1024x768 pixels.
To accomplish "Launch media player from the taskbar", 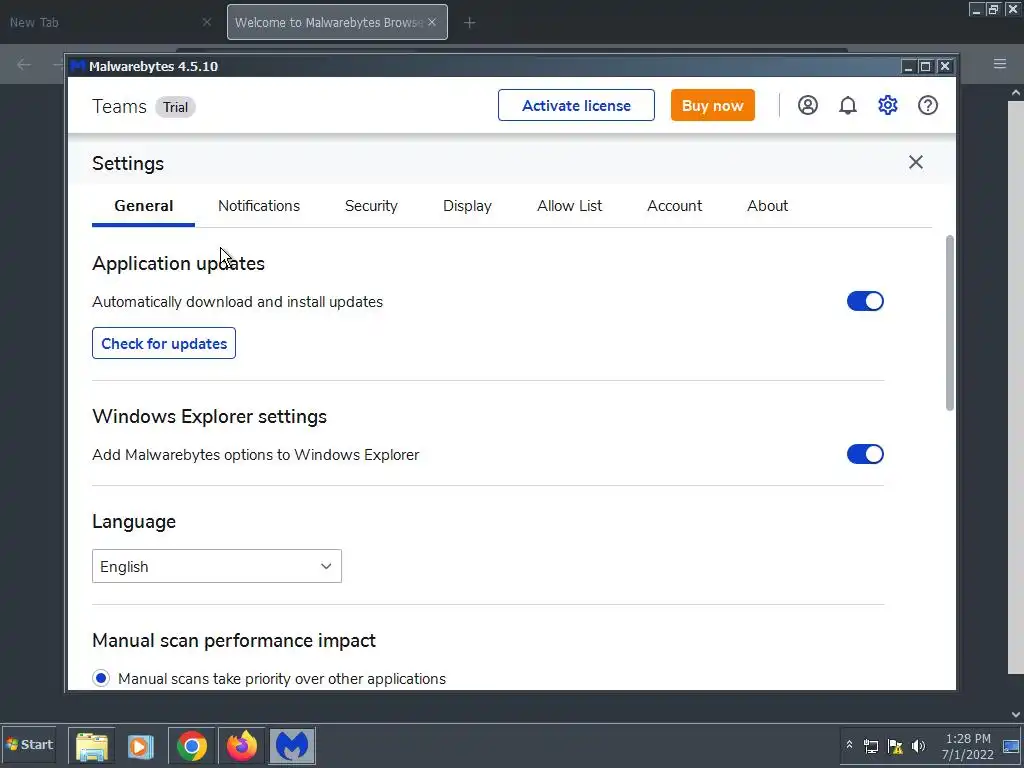I will click(x=140, y=745).
